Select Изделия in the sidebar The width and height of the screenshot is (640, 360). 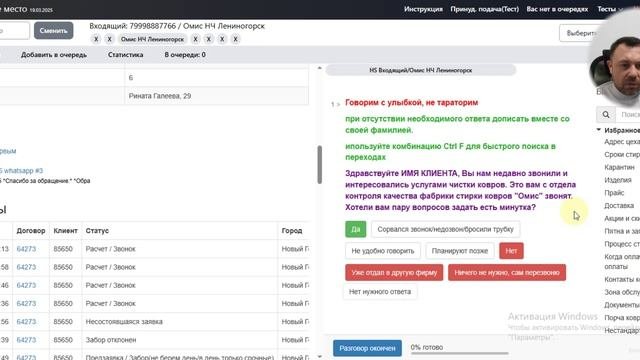(x=618, y=180)
